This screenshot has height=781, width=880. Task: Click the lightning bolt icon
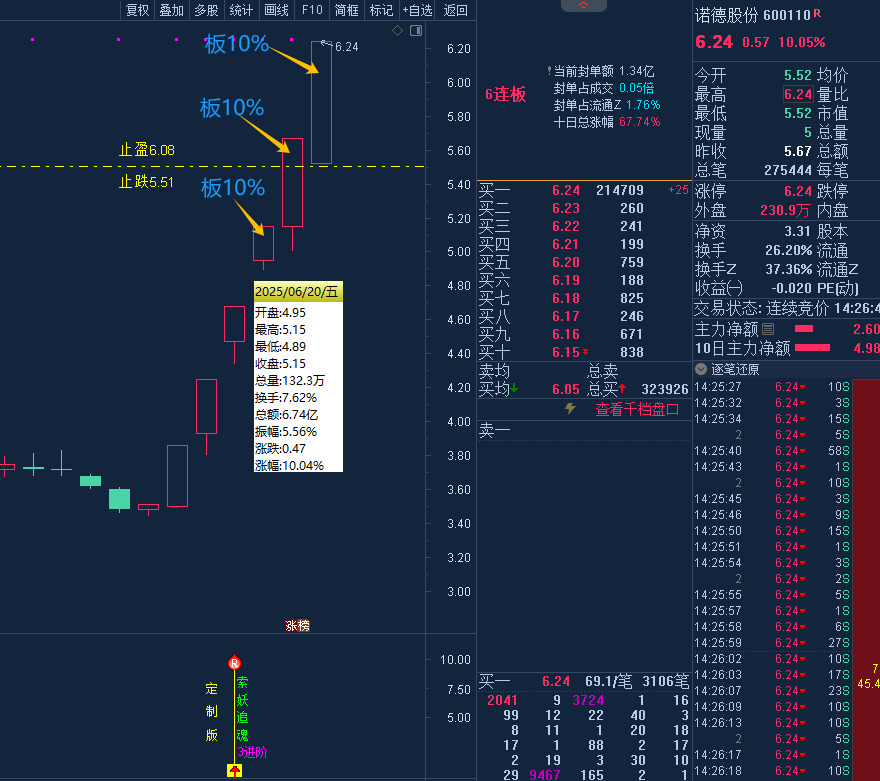570,408
